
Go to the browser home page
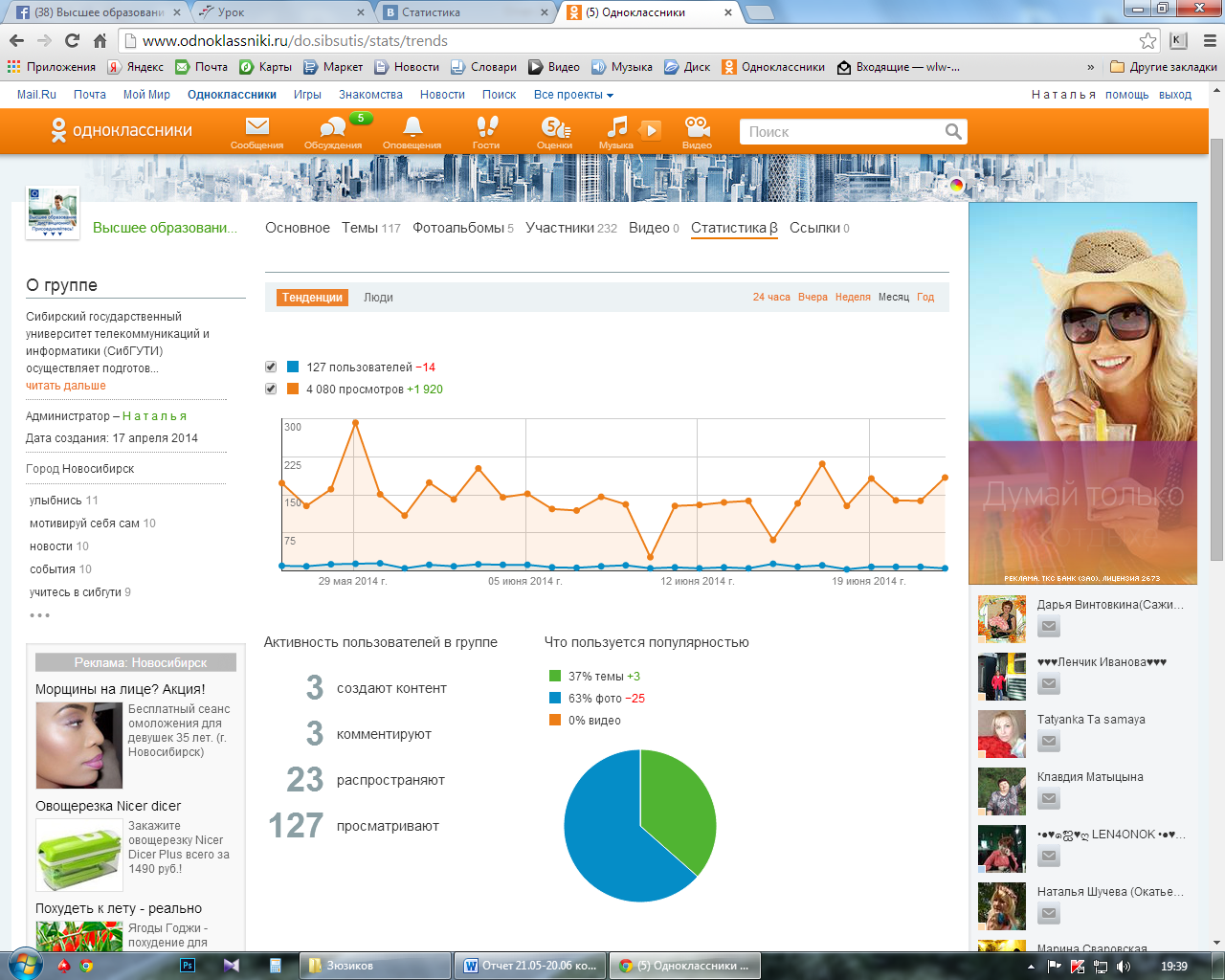click(x=100, y=40)
